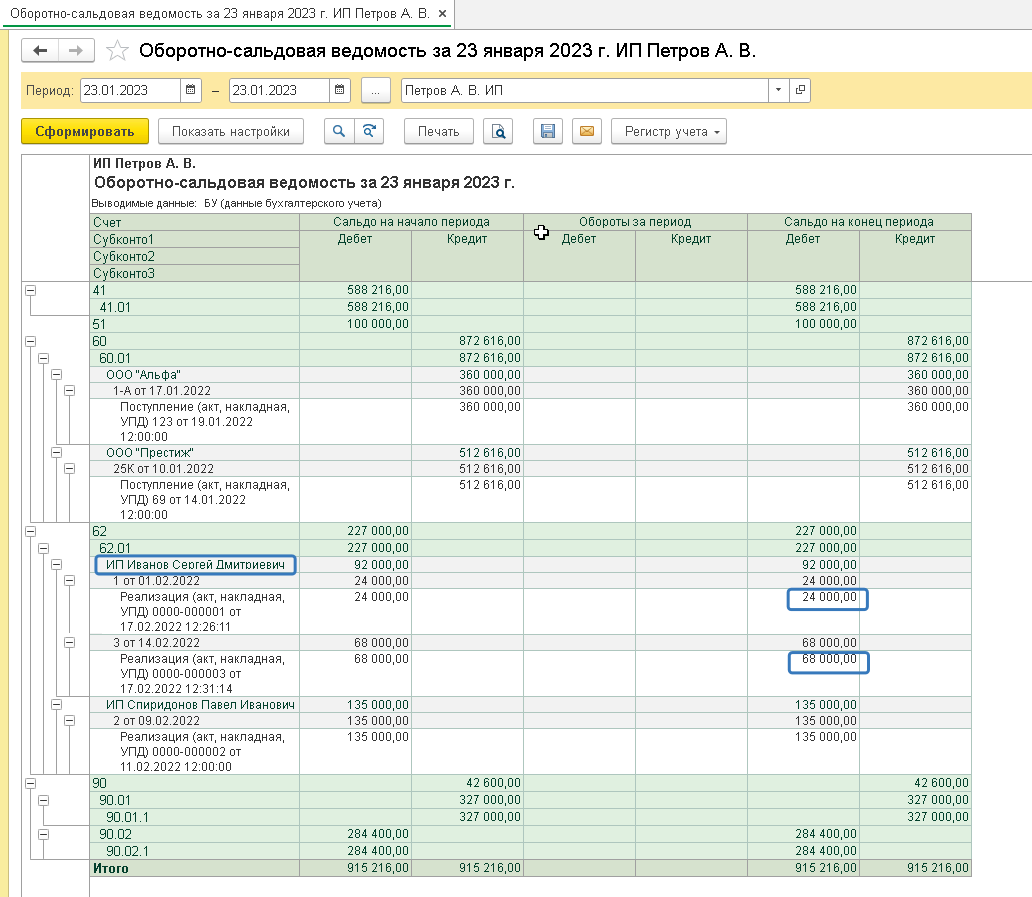Image resolution: width=1032 pixels, height=897 pixels.
Task: Collapse account 60 tree group
Action: pos(29,341)
